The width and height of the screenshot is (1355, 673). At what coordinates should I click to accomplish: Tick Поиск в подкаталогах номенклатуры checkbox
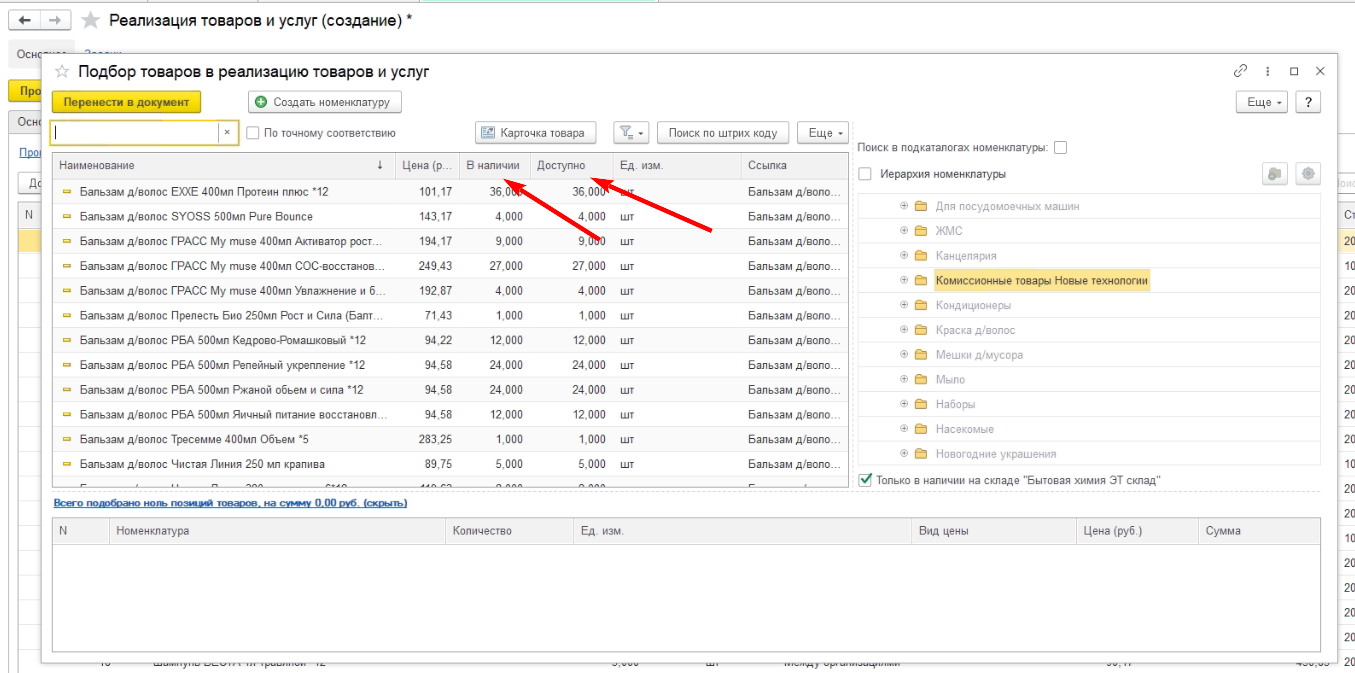1061,148
